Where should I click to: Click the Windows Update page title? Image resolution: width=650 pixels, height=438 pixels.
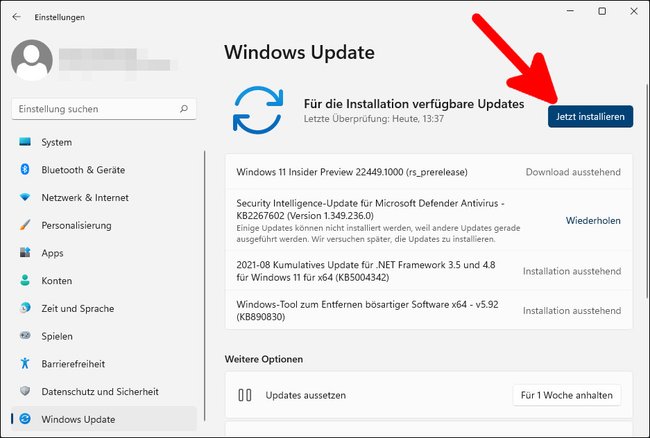pos(299,53)
